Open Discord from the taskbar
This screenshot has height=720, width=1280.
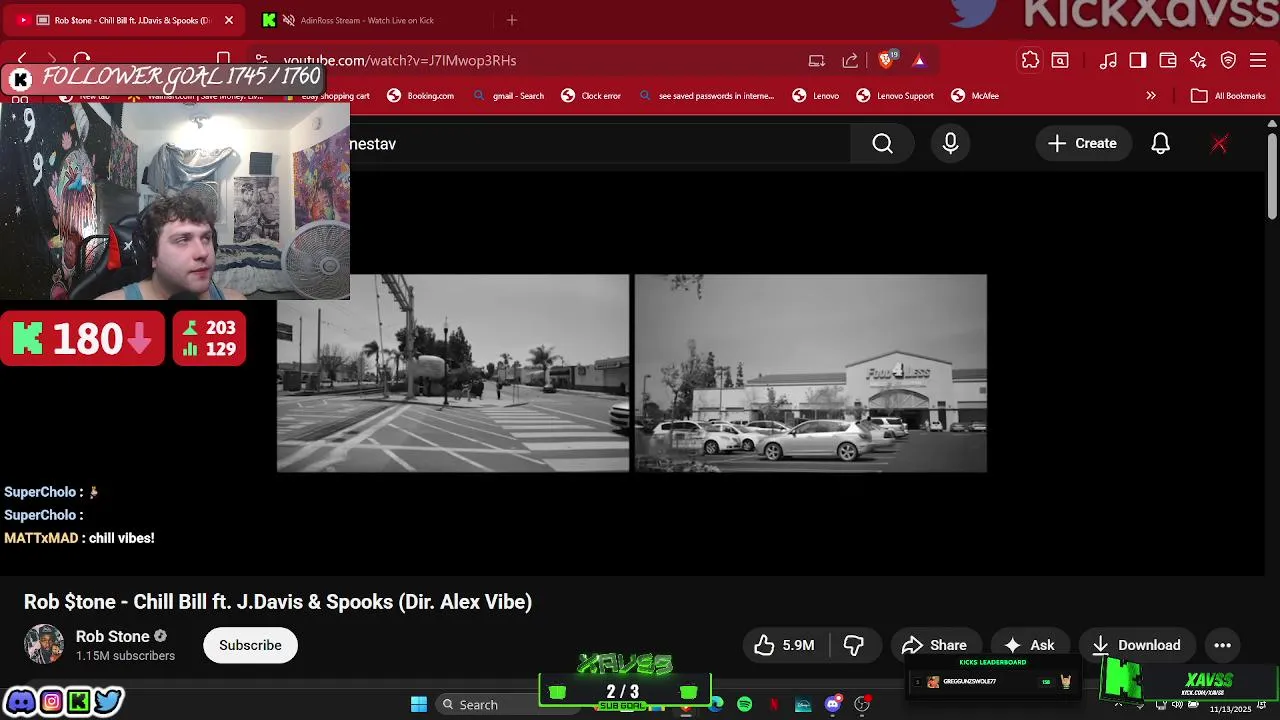(x=832, y=705)
